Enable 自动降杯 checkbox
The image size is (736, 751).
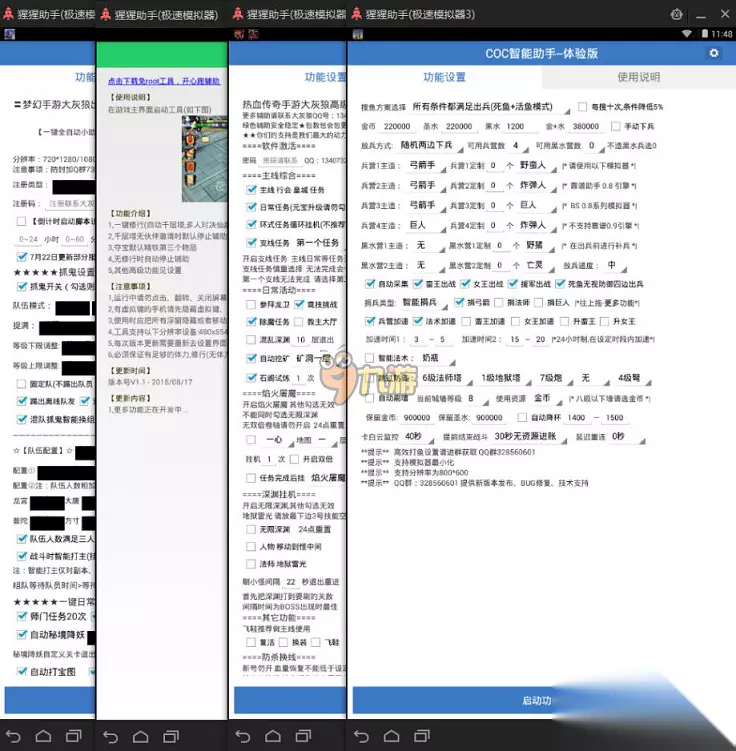(x=522, y=418)
